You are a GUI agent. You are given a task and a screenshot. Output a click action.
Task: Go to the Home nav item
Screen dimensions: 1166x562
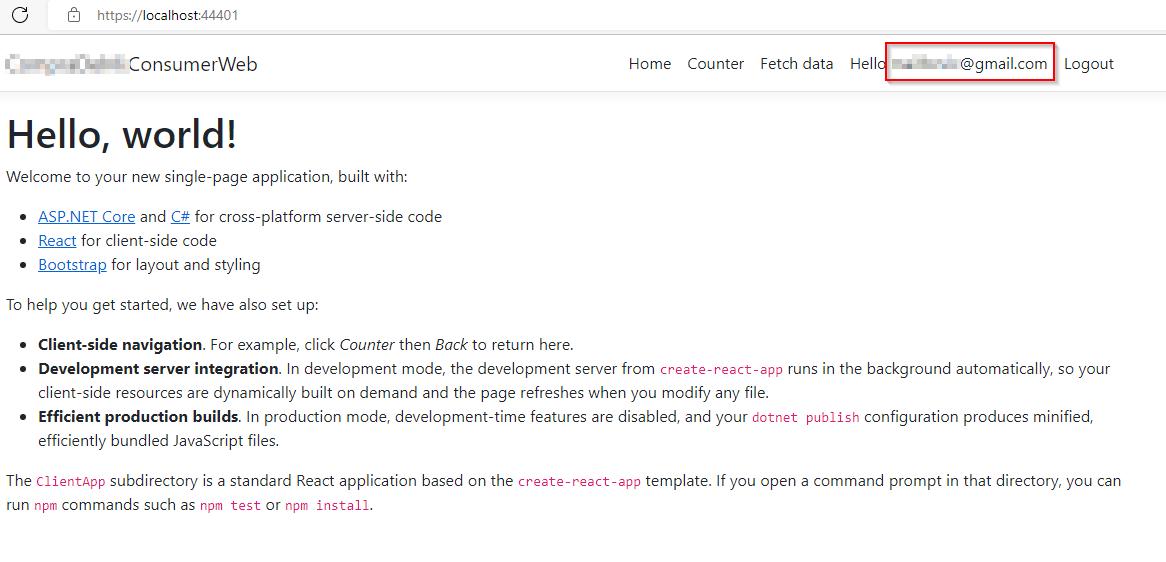tap(649, 64)
